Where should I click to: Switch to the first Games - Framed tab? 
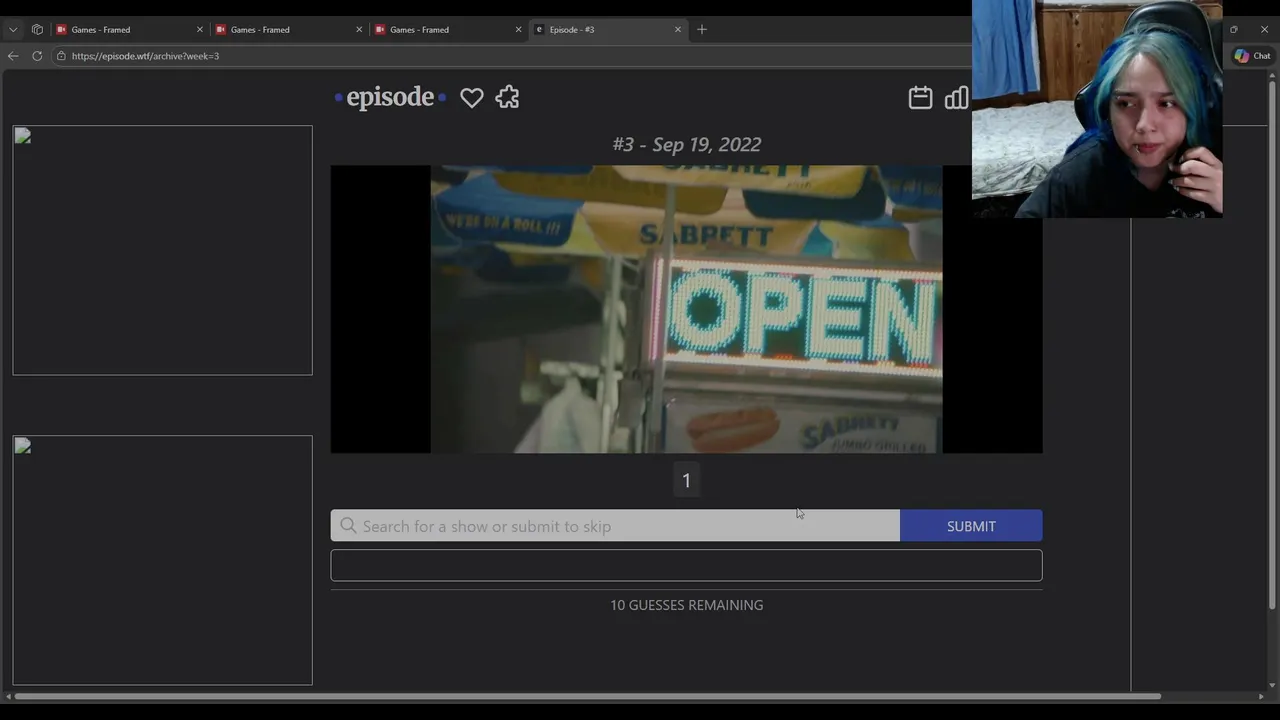[x=130, y=30]
